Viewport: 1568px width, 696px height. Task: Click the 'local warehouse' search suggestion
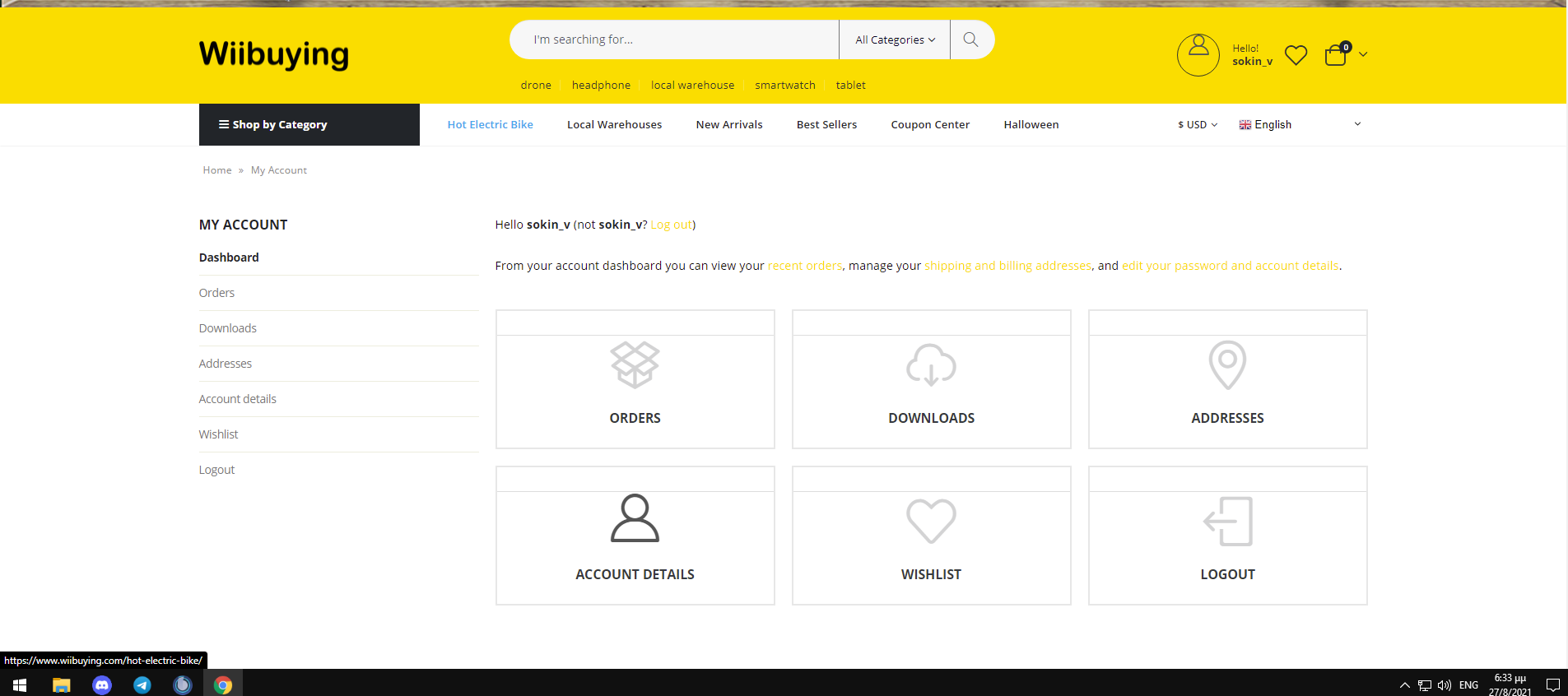pos(692,85)
